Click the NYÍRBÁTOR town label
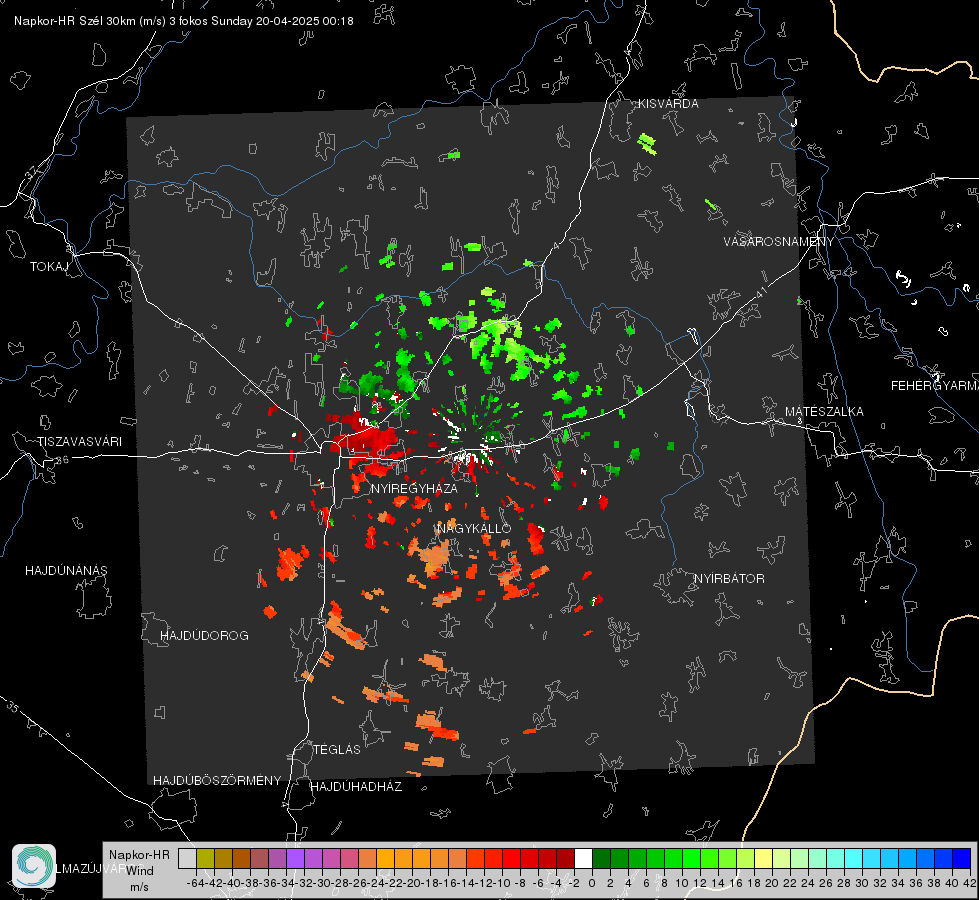Viewport: 979px width, 900px height. coord(729,579)
